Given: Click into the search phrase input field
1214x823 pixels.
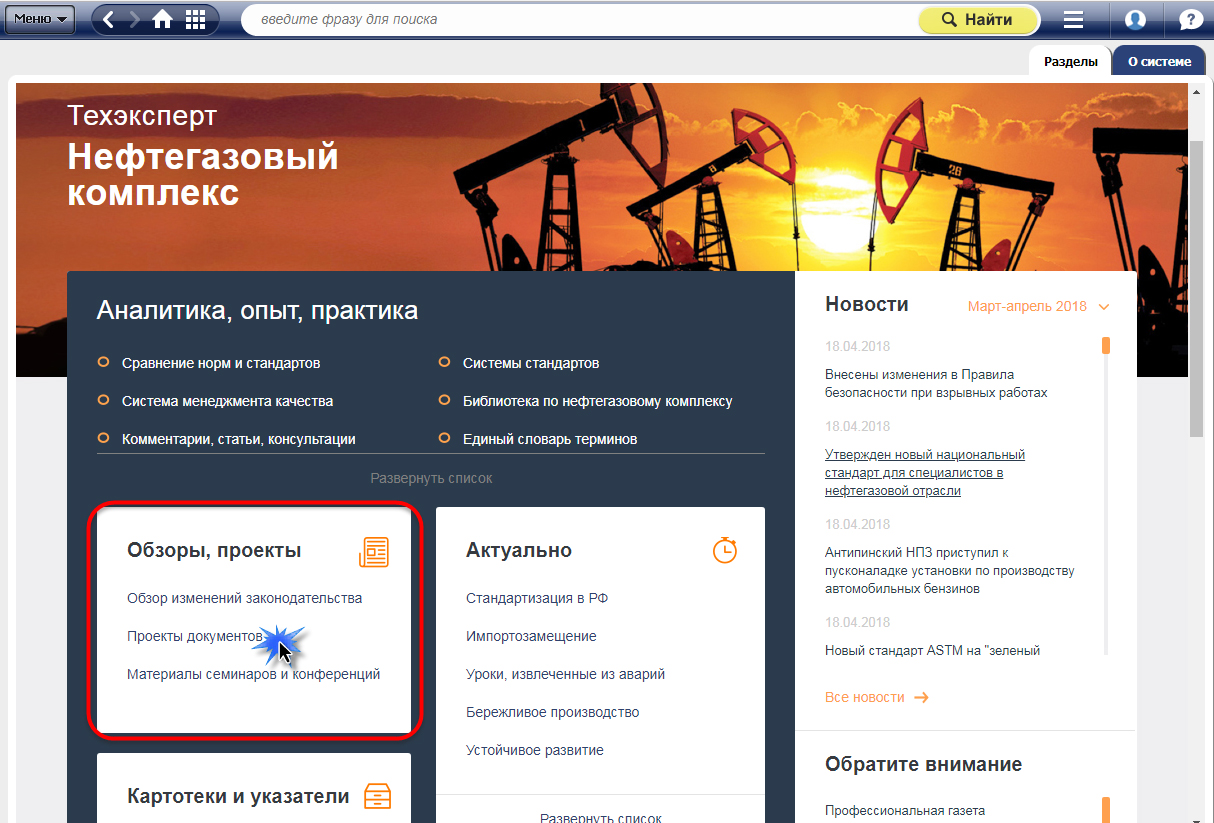Looking at the screenshot, I should [x=580, y=19].
